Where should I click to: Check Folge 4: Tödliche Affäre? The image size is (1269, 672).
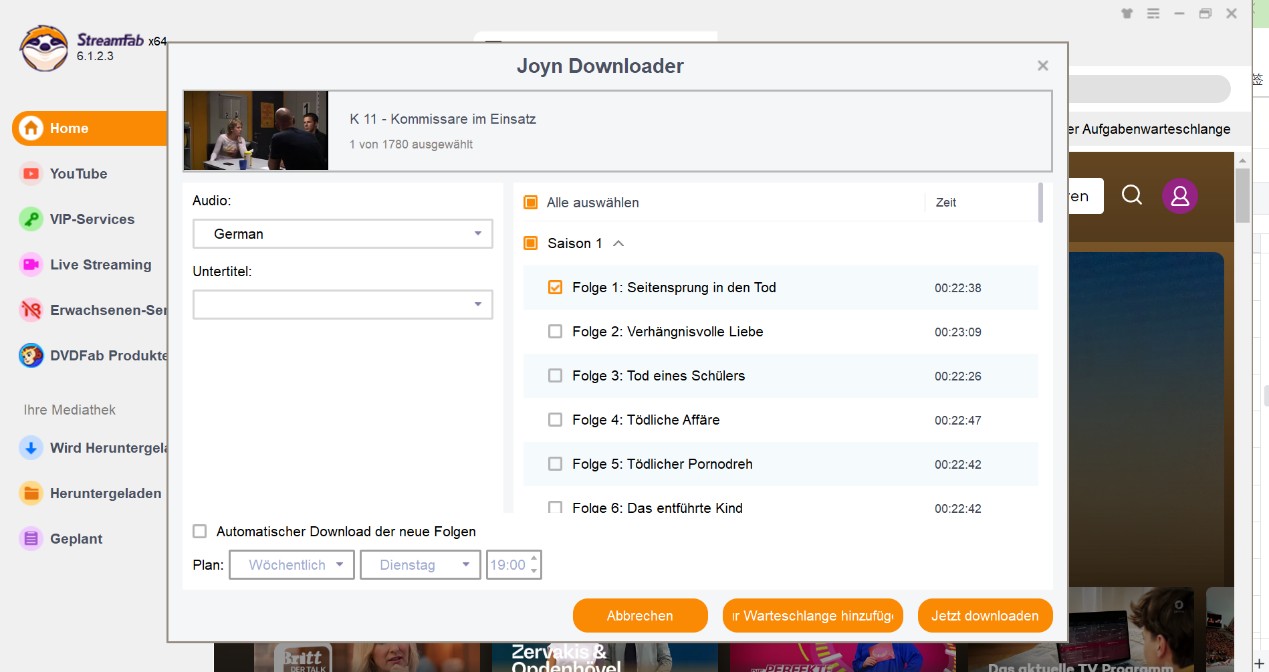[x=555, y=420]
